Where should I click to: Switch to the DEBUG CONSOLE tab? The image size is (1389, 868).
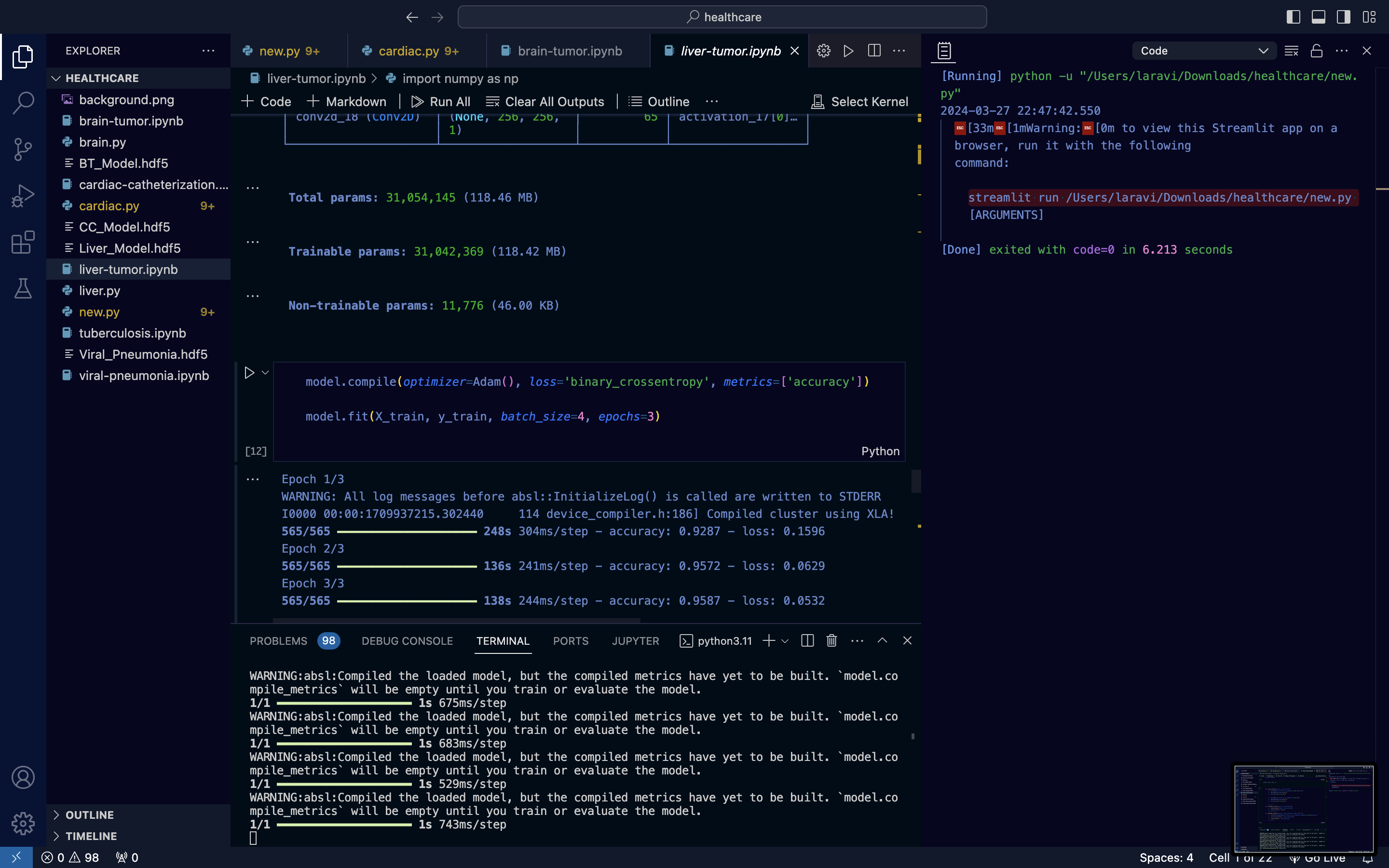point(407,641)
